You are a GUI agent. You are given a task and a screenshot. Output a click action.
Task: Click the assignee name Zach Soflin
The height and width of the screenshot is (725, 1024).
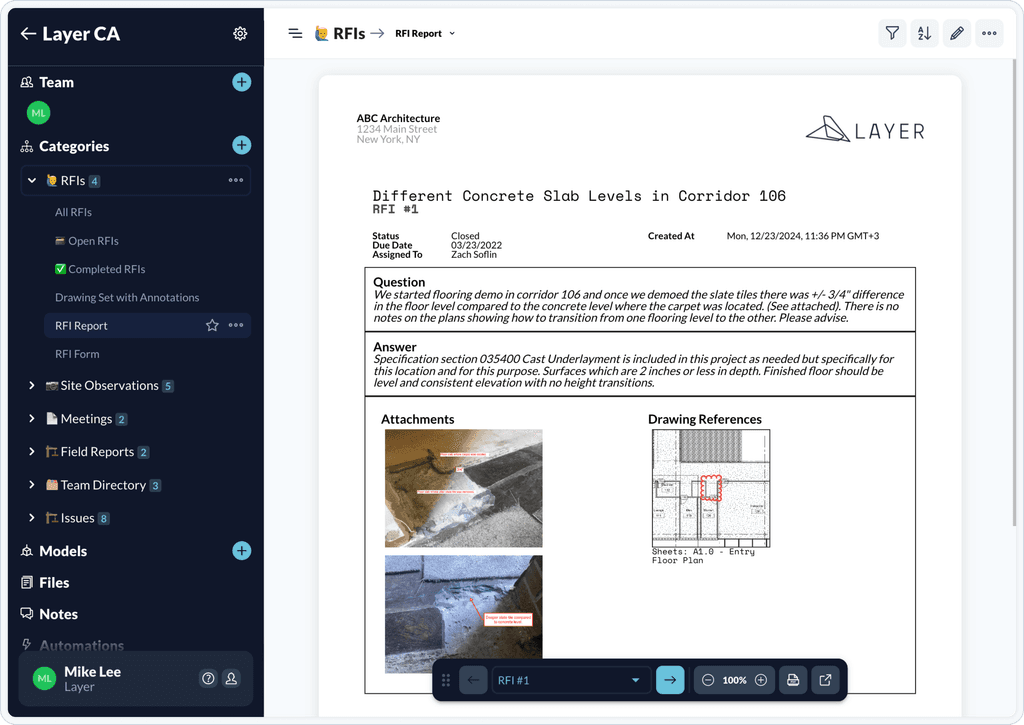pos(473,255)
